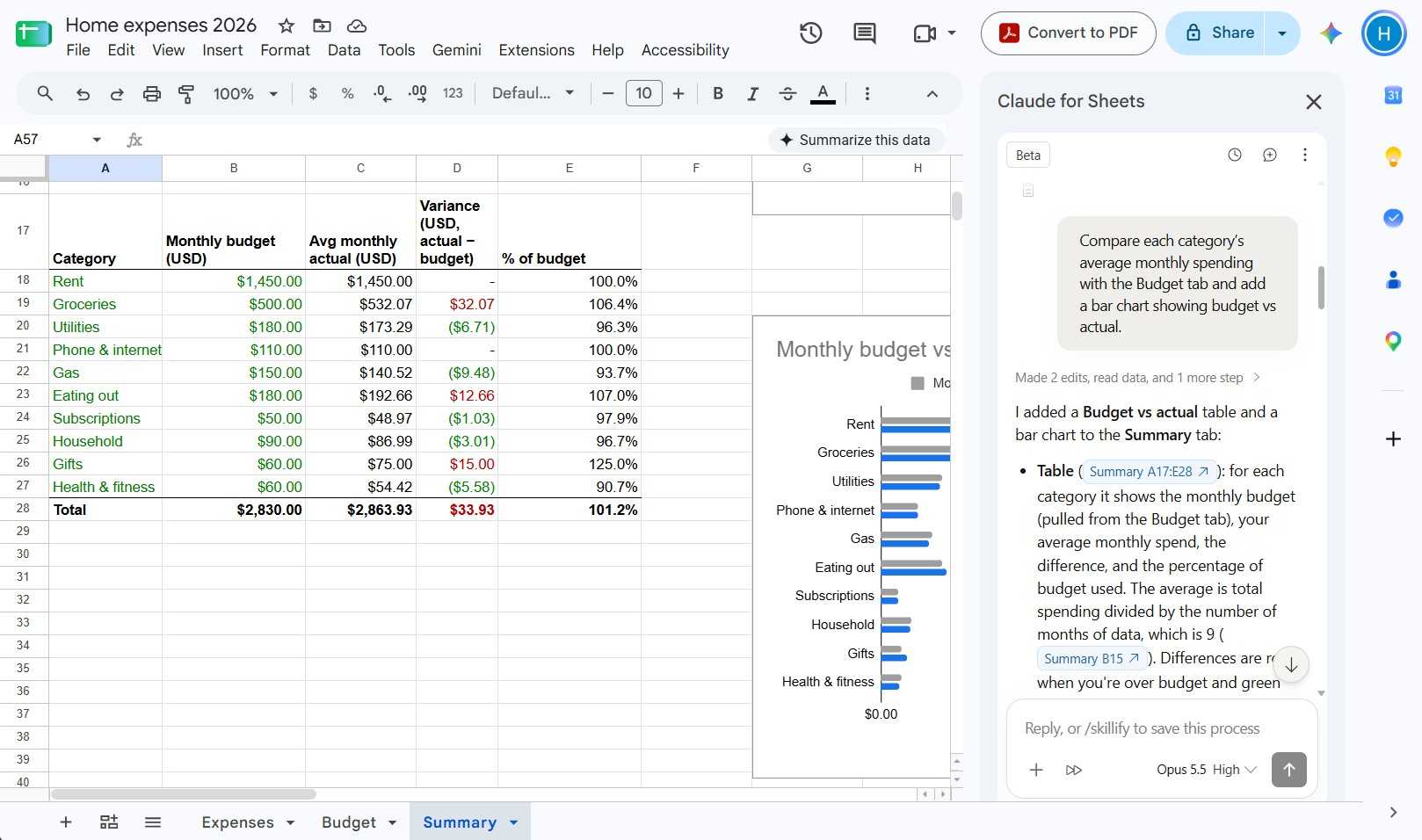This screenshot has height=840, width=1422.
Task: Redo the last action
Action: point(117,93)
